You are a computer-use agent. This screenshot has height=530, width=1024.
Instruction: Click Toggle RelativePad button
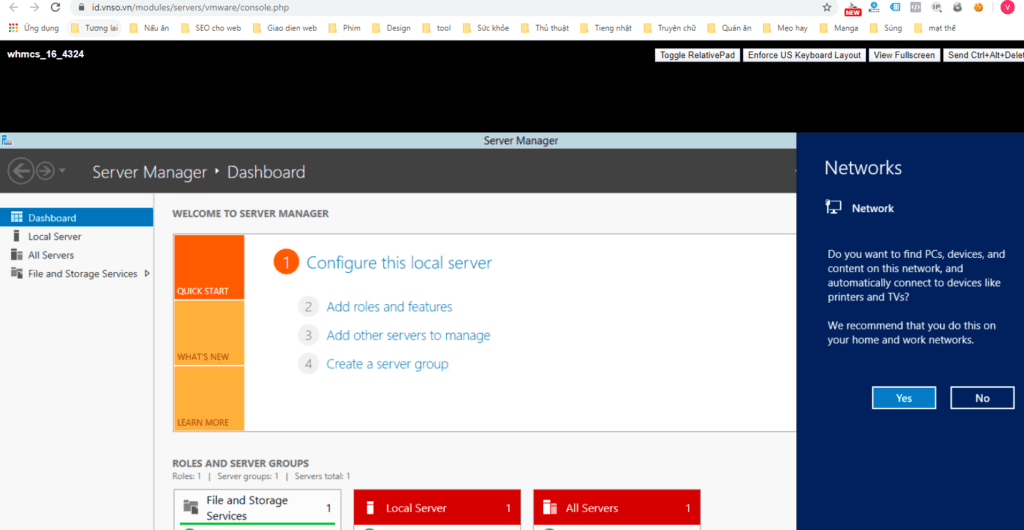pyautogui.click(x=697, y=55)
